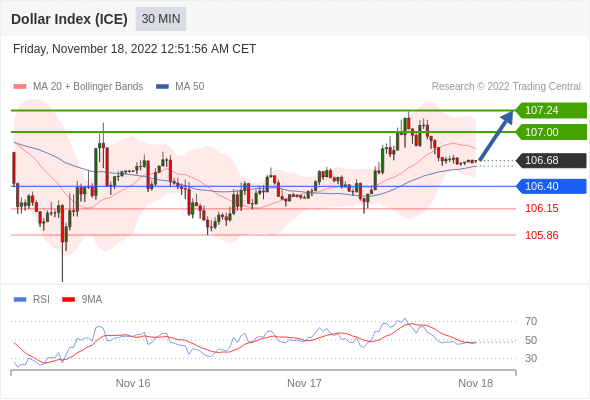Toggle the 9MA legend label
This screenshot has width=590, height=400.
[x=92, y=300]
